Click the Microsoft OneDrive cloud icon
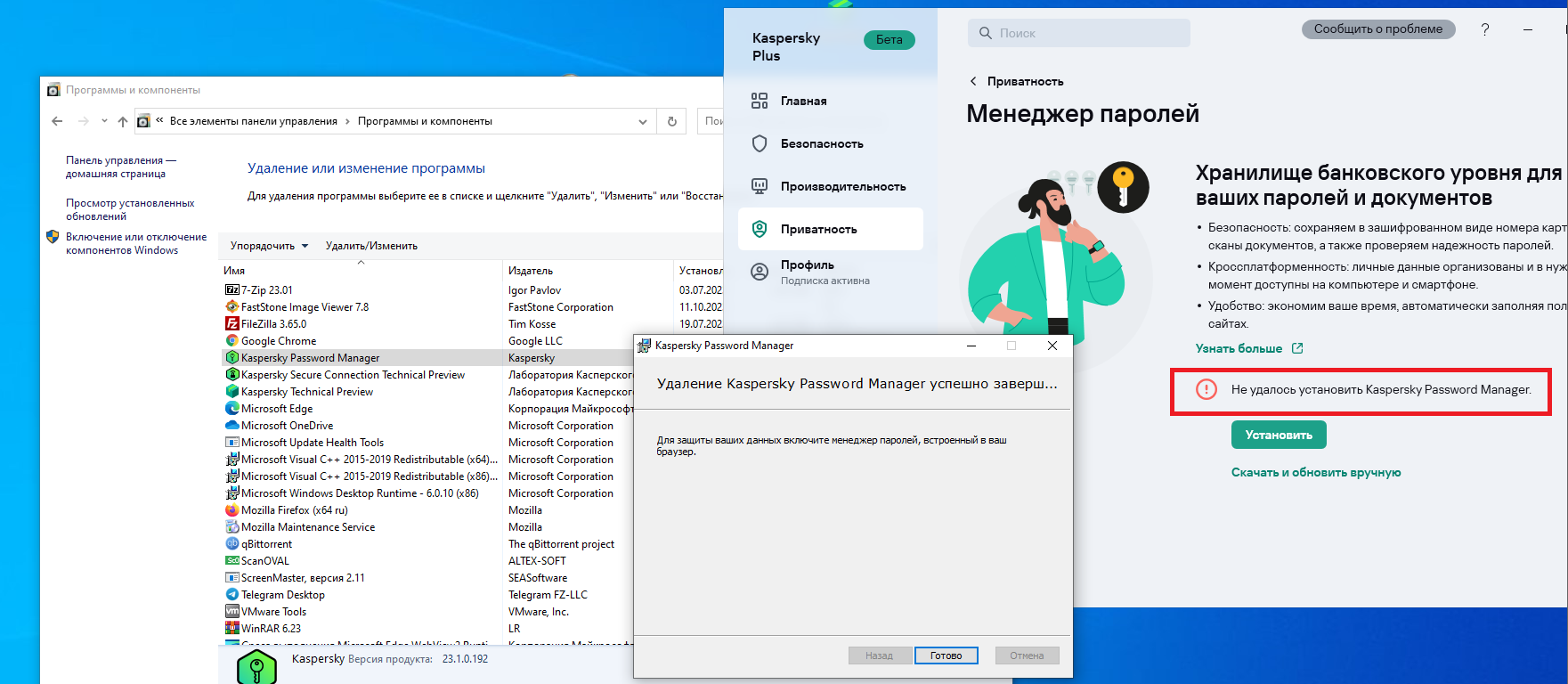This screenshot has height=684, width=1568. pos(232,425)
